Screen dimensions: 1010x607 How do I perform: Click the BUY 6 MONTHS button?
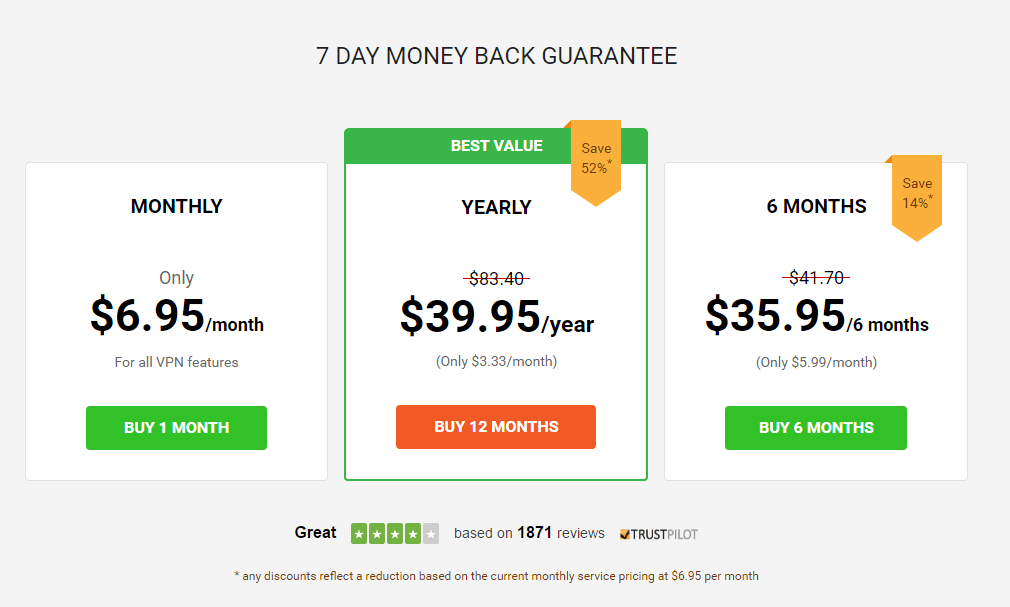(815, 428)
